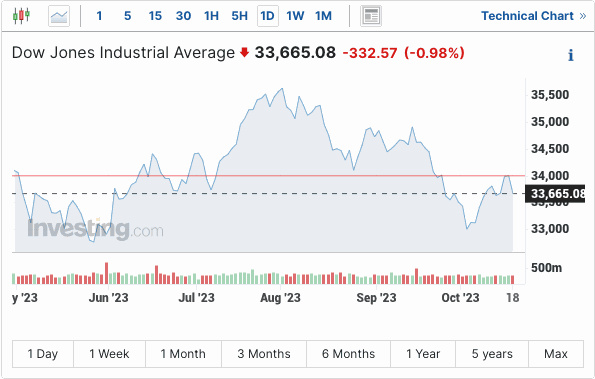Click the Jul '23 date label
This screenshot has height=379, width=595.
[197, 298]
